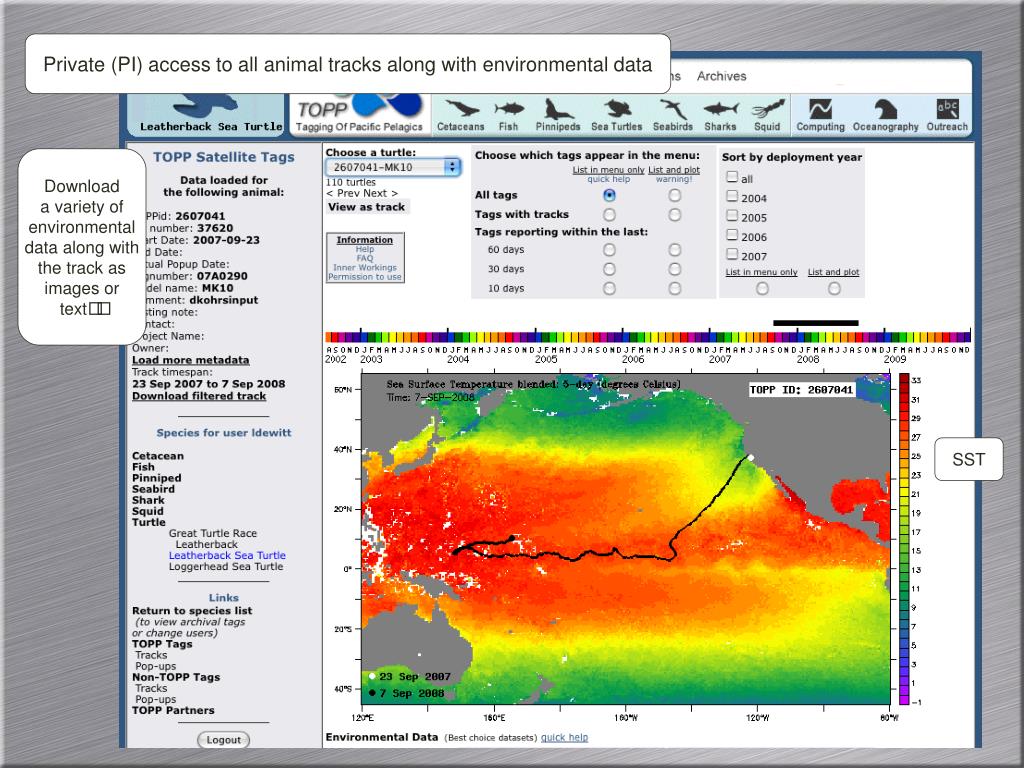The height and width of the screenshot is (768, 1024).
Task: Open the Outreach icon
Action: (947, 115)
